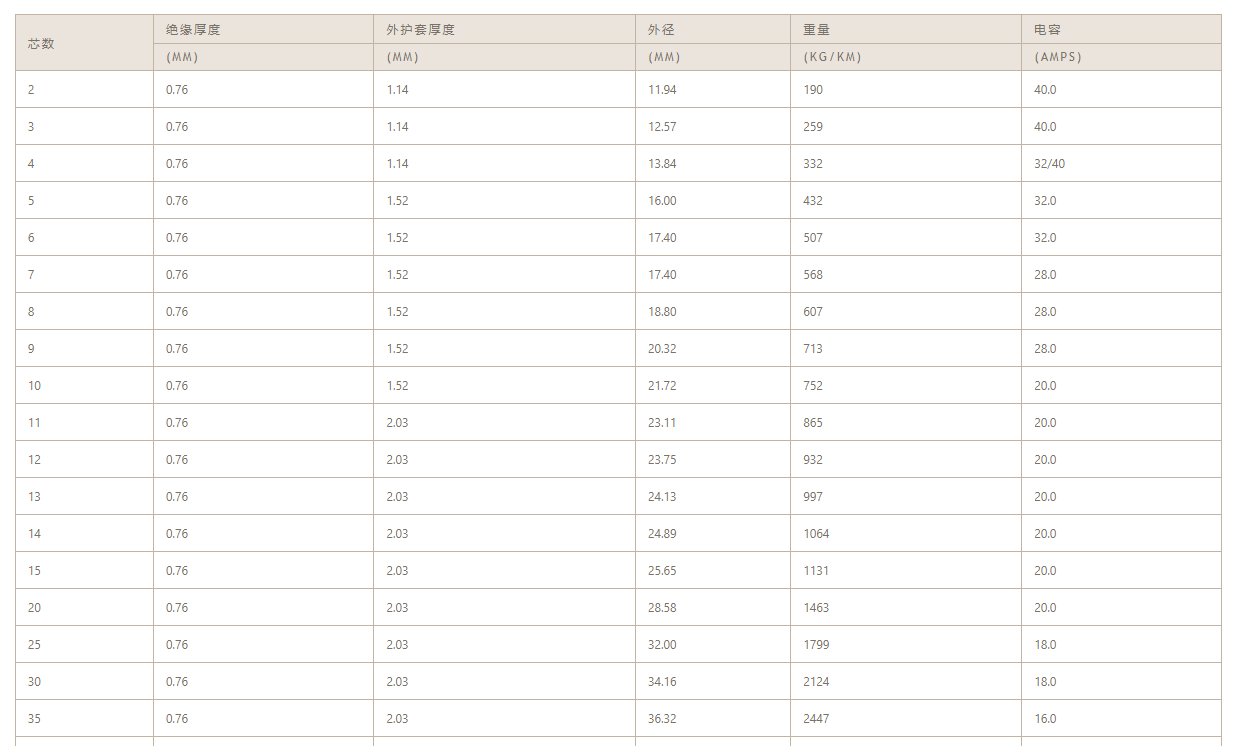Select core count cell 10

pos(35,386)
